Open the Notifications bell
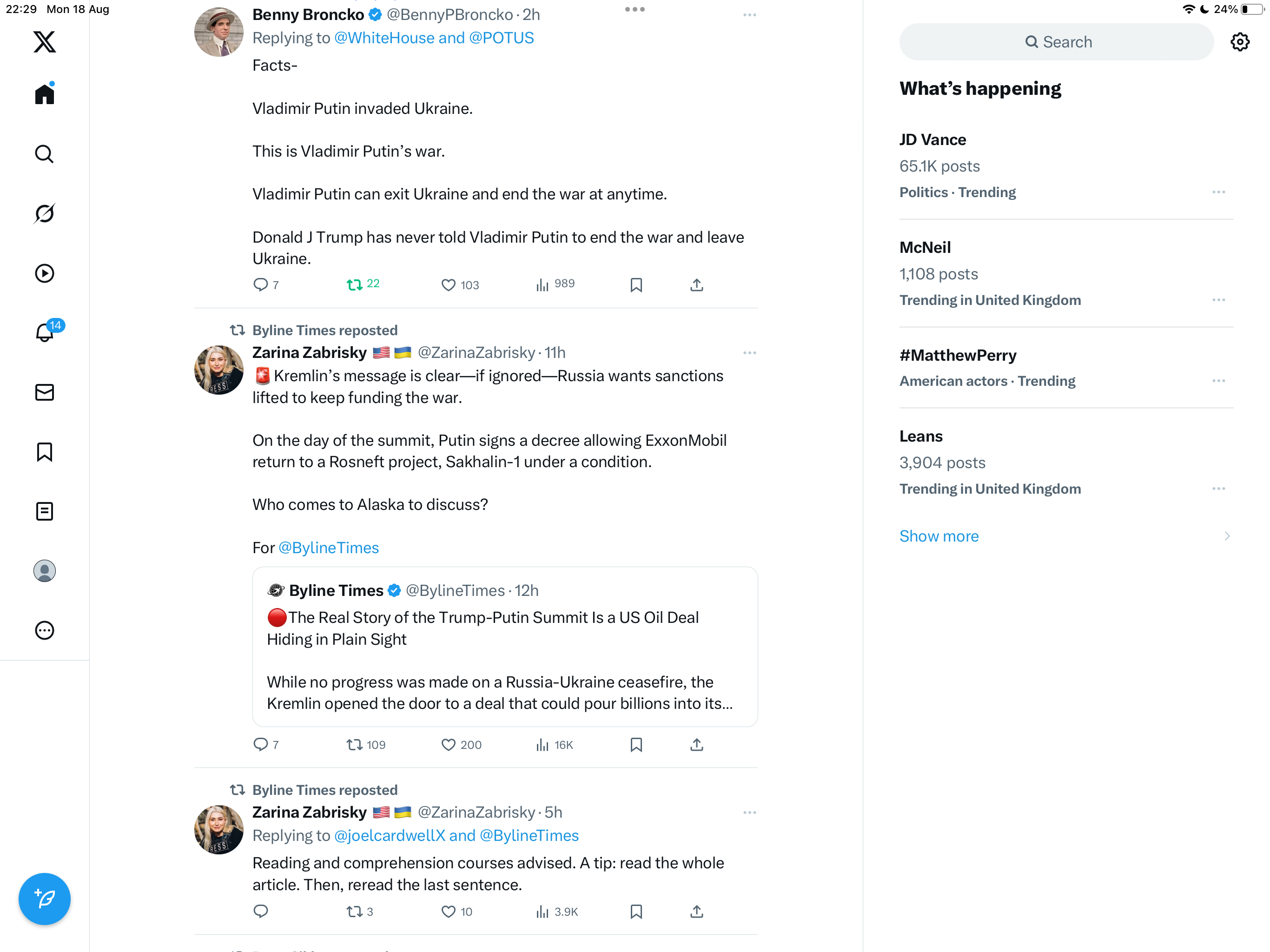Viewport: 1270px width, 952px height. [x=44, y=333]
